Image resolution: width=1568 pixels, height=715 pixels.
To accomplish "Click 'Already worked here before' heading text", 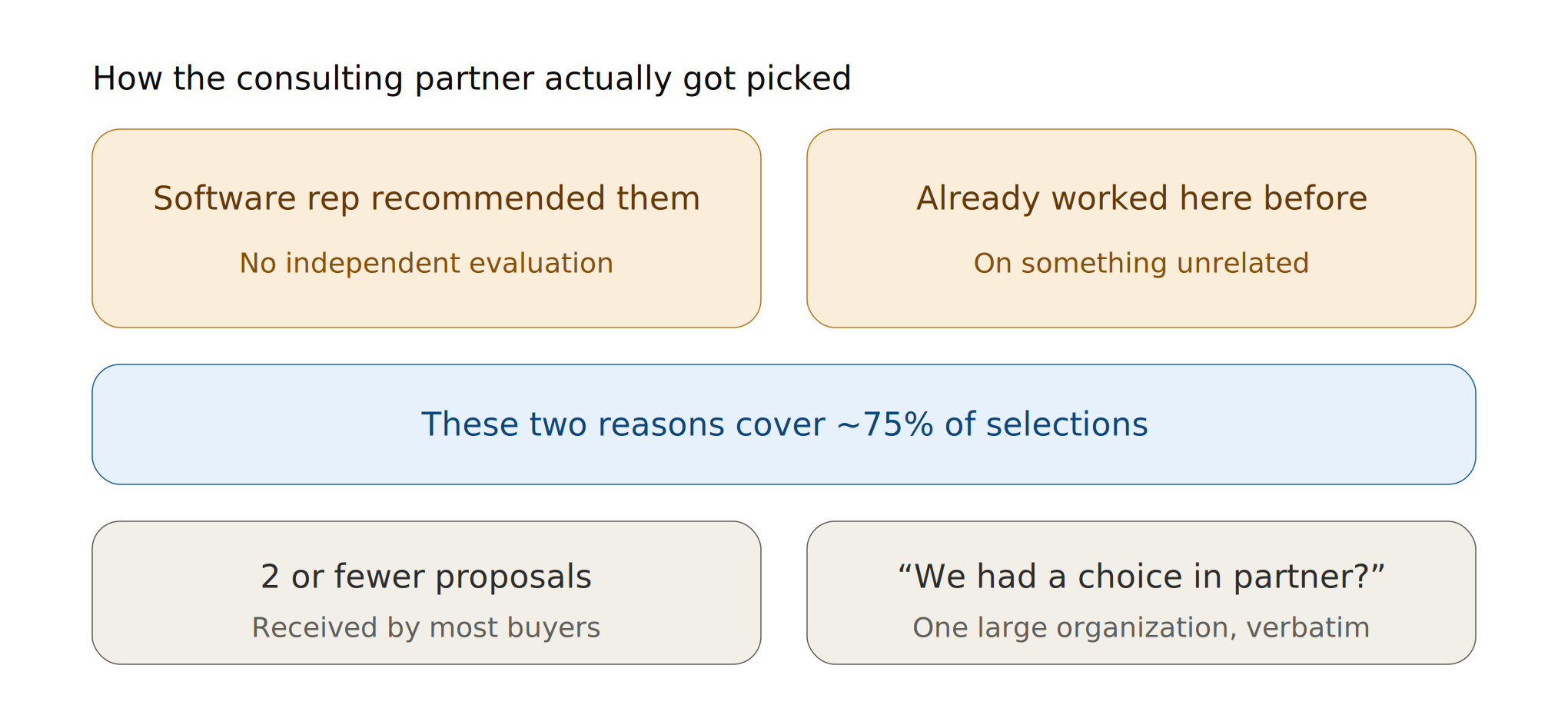I will (x=1141, y=198).
